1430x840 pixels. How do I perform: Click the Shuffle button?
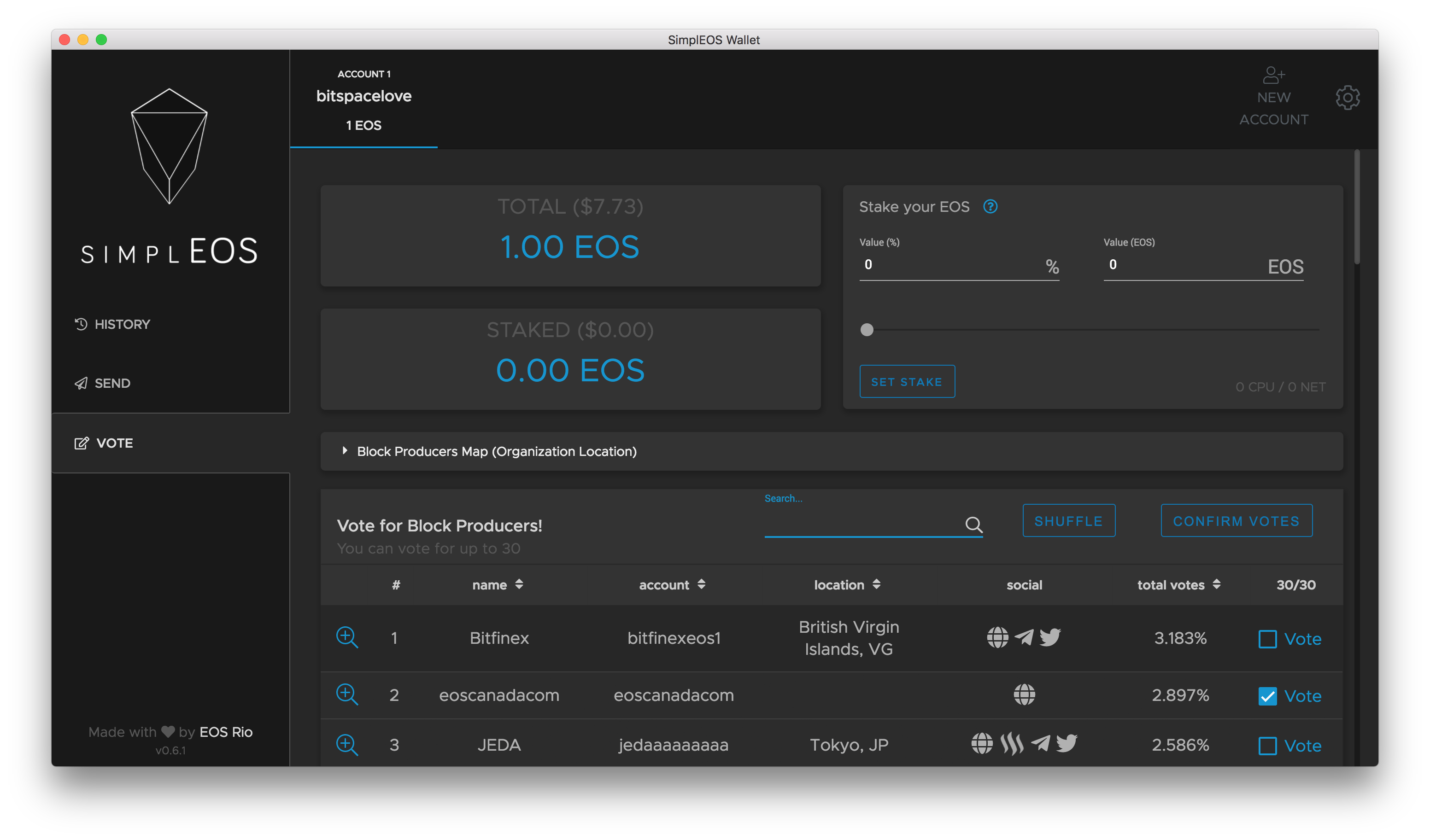point(1068,521)
